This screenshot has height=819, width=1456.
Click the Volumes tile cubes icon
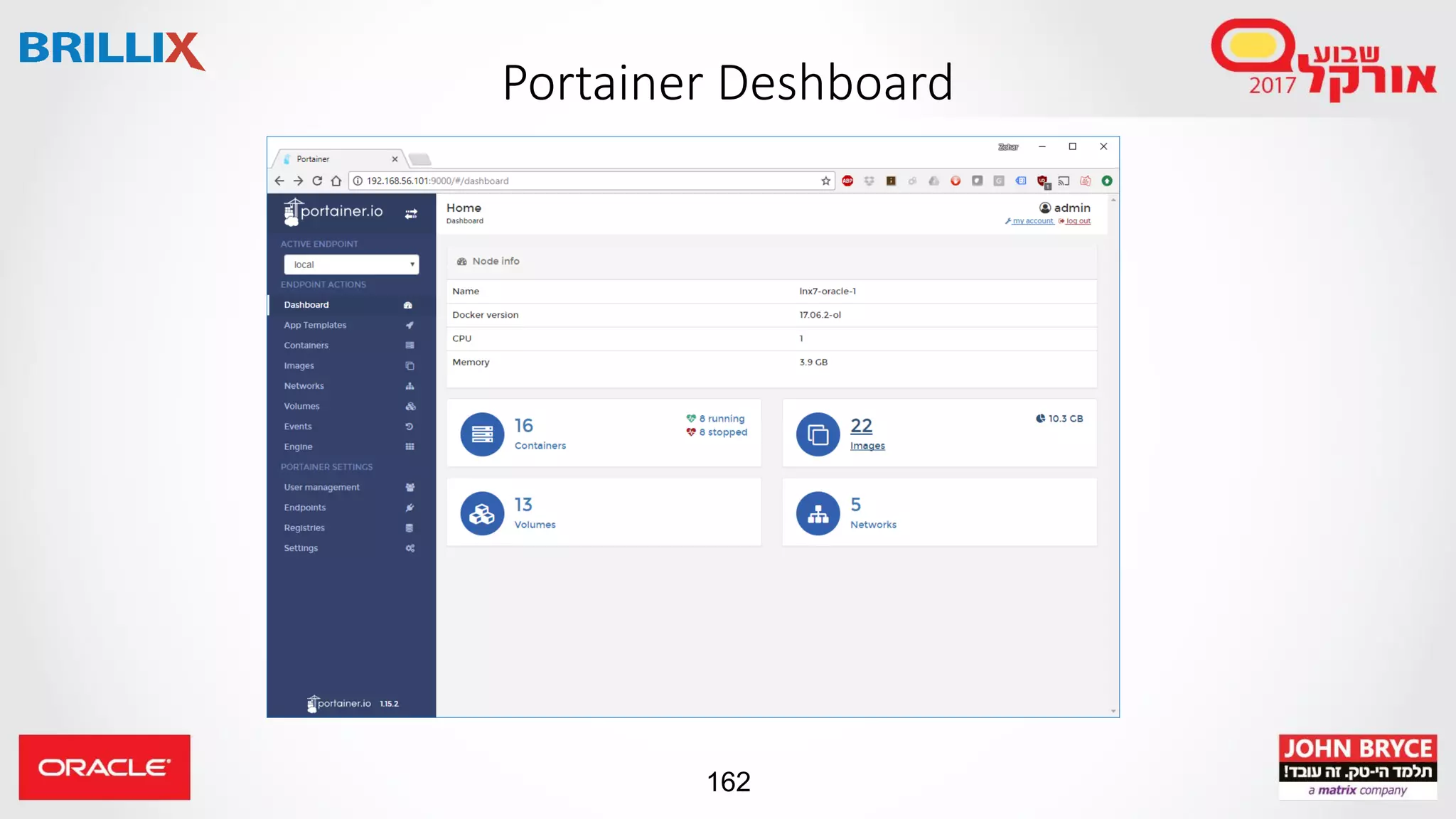pos(482,513)
